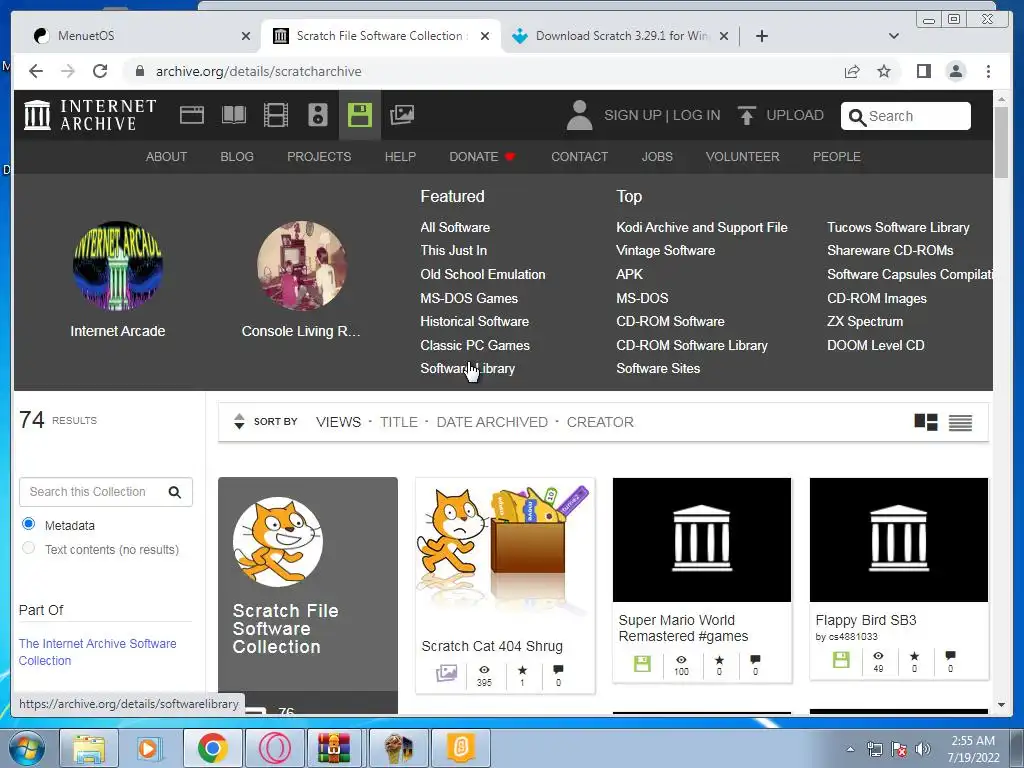Open The Internet Archive Software Collection link
The image size is (1024, 768).
tap(97, 652)
